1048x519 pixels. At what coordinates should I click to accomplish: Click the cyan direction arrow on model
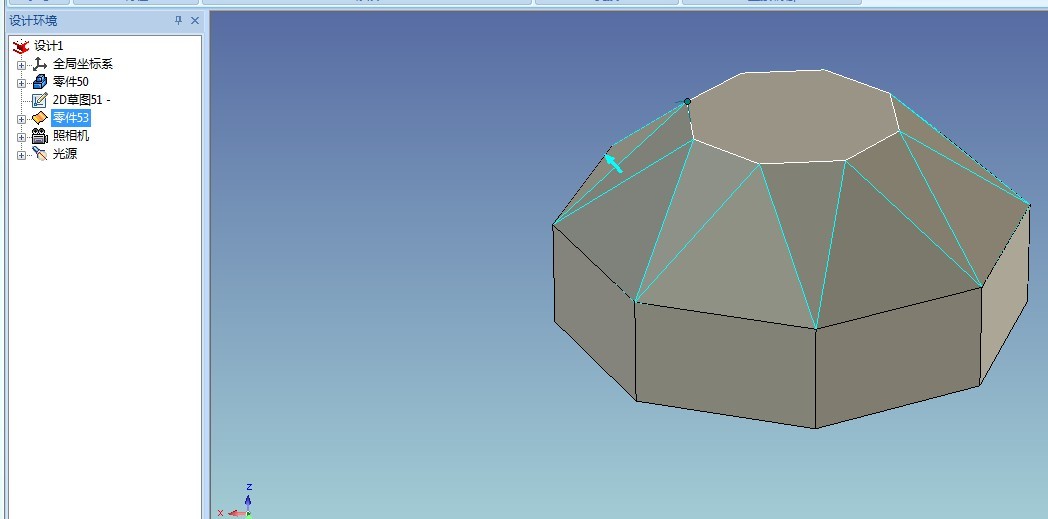[x=613, y=162]
